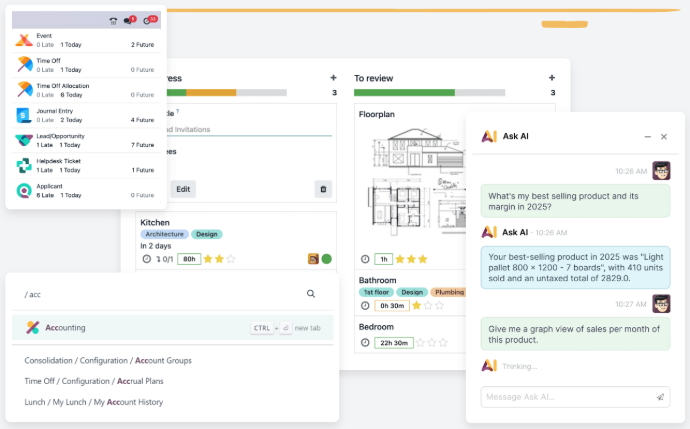Select Time Off / Configuration / Accrual Plans
This screenshot has height=429, width=690.
(x=94, y=381)
